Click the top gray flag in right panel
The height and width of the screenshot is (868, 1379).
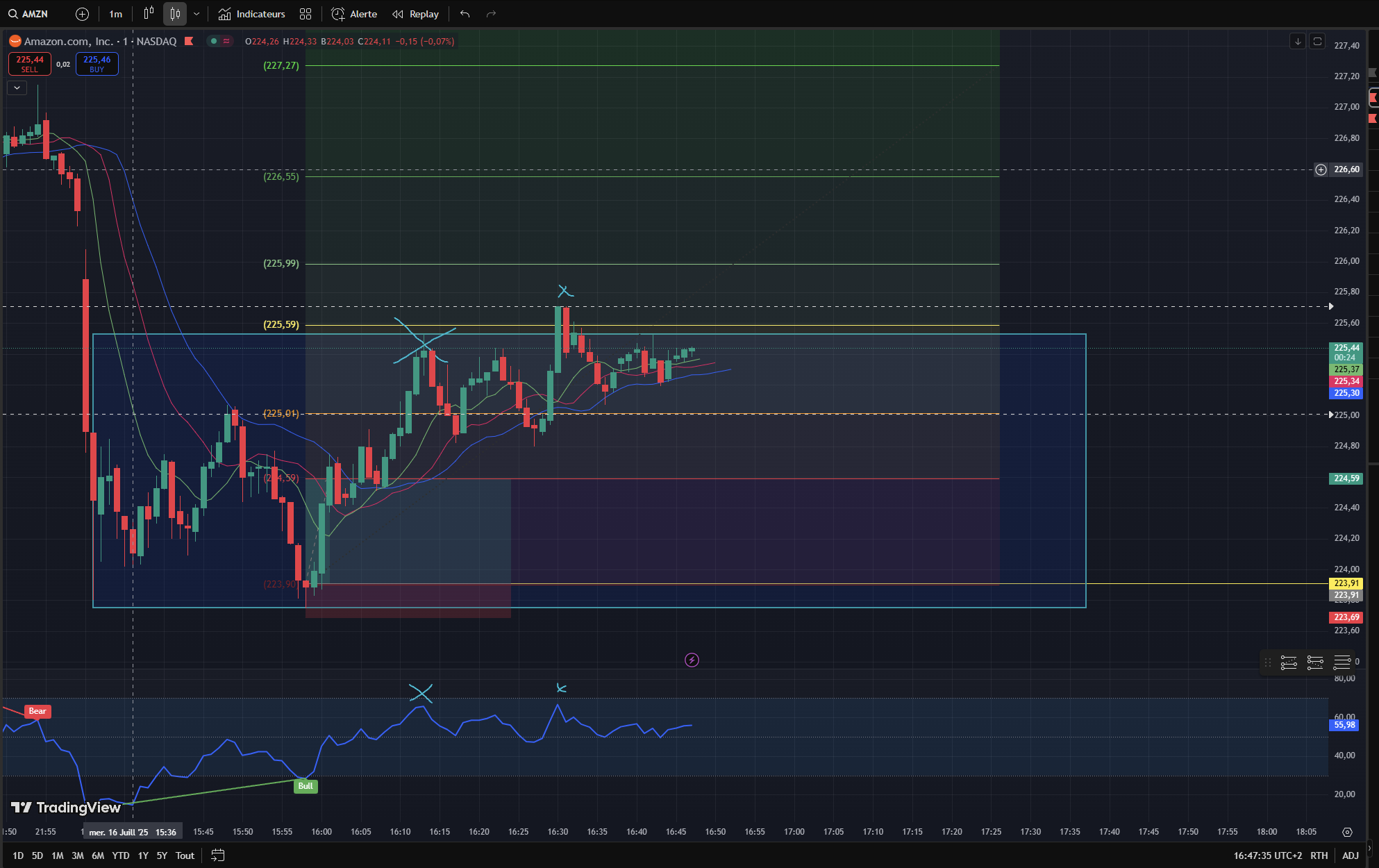click(x=1373, y=72)
